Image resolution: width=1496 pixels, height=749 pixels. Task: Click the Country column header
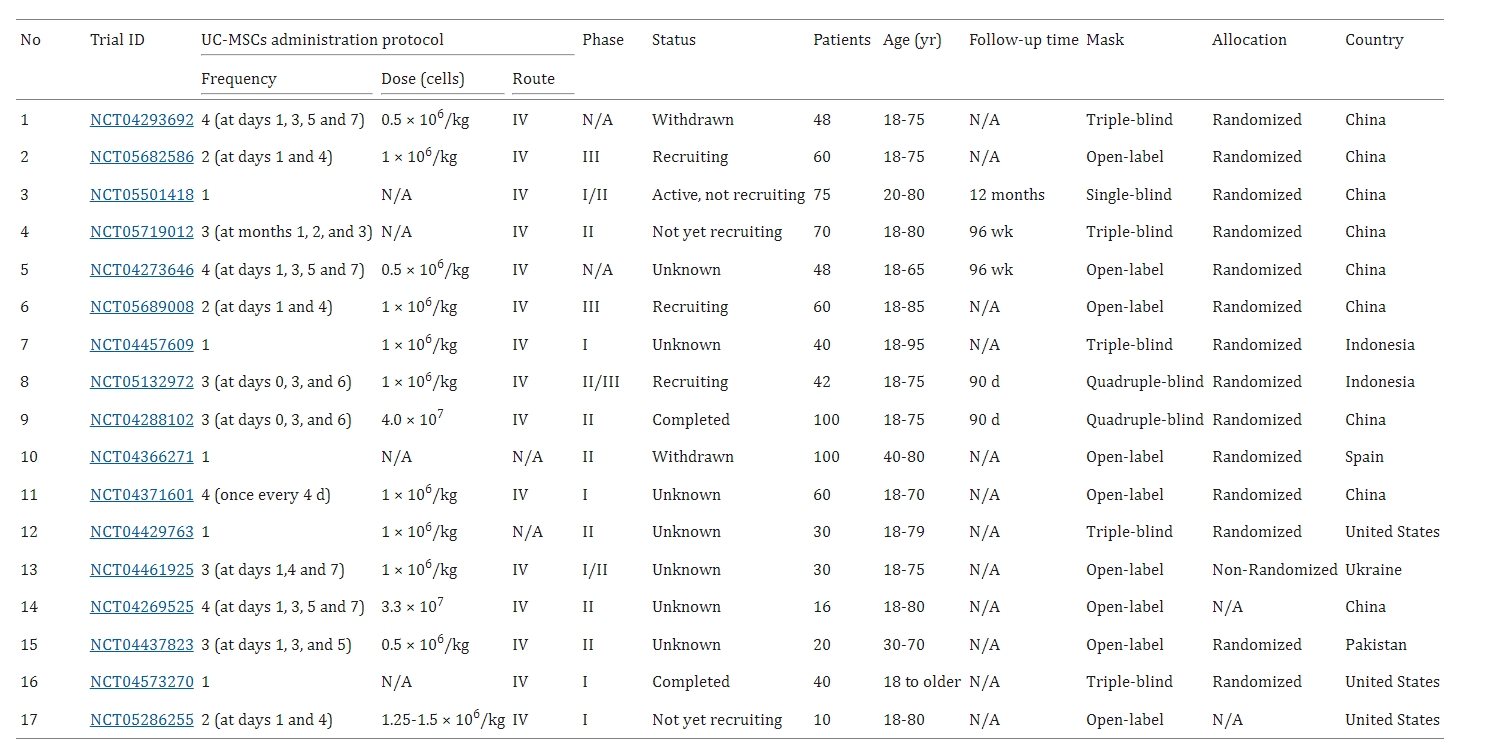1373,40
